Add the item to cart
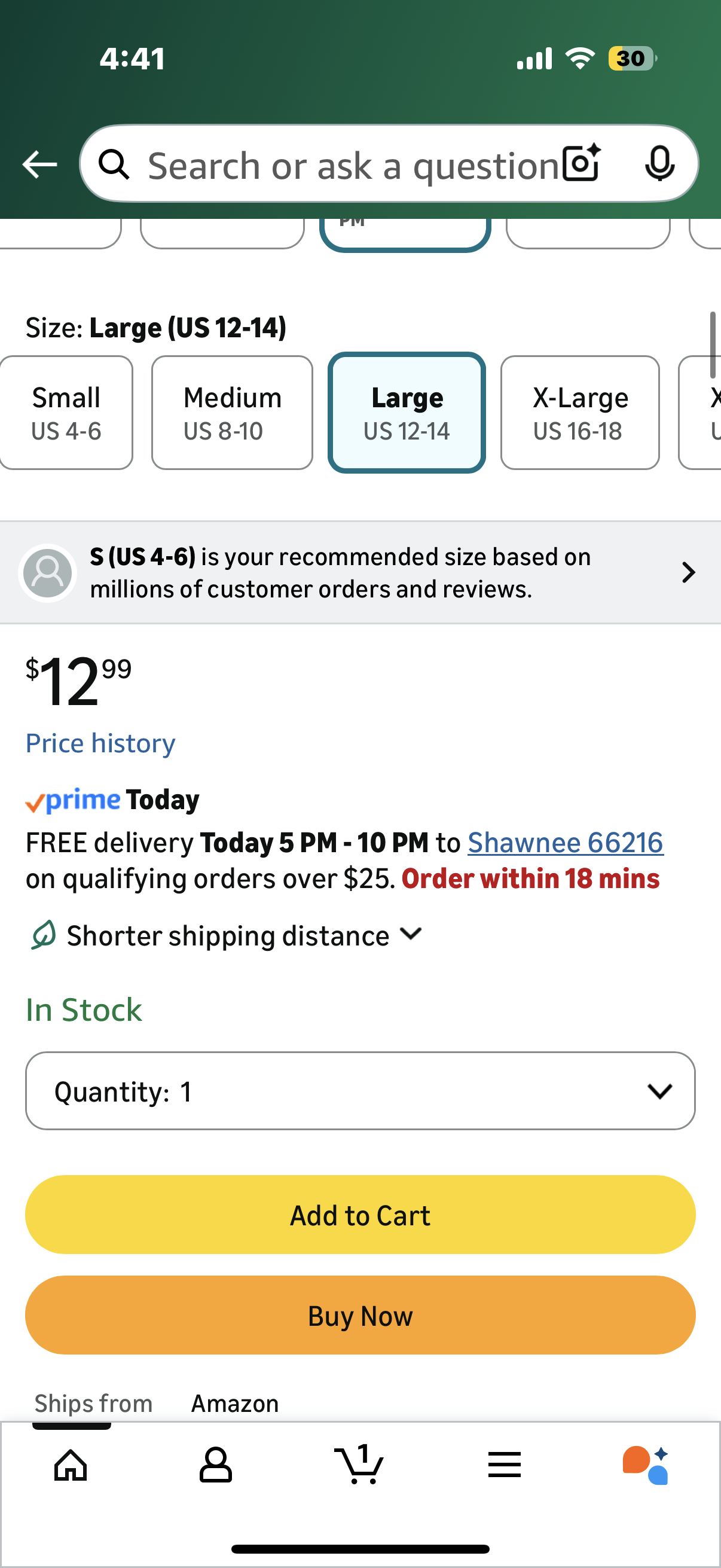Viewport: 721px width, 1568px height. click(360, 1215)
